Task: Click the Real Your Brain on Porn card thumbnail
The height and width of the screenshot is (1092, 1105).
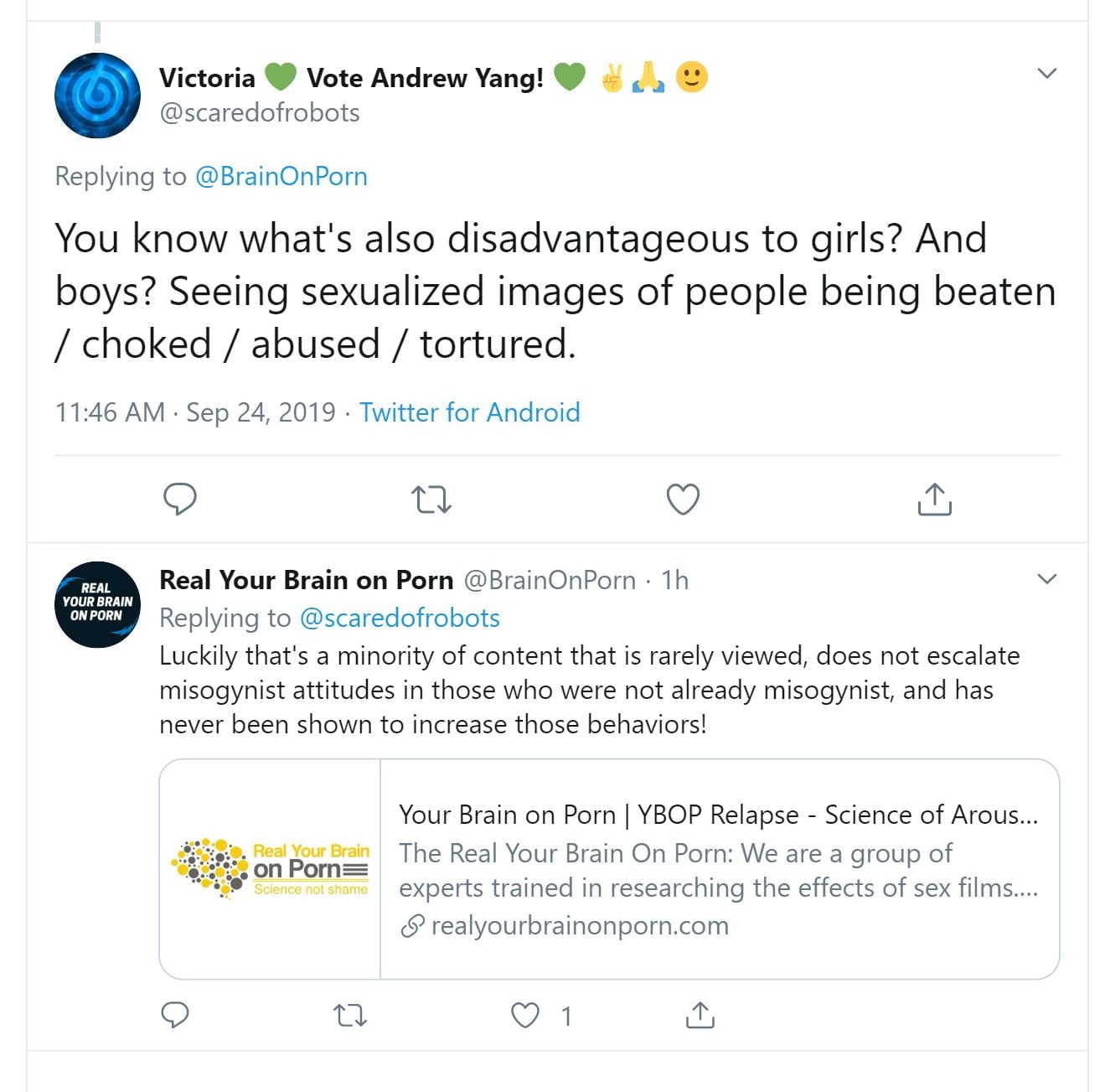Action: pos(270,869)
